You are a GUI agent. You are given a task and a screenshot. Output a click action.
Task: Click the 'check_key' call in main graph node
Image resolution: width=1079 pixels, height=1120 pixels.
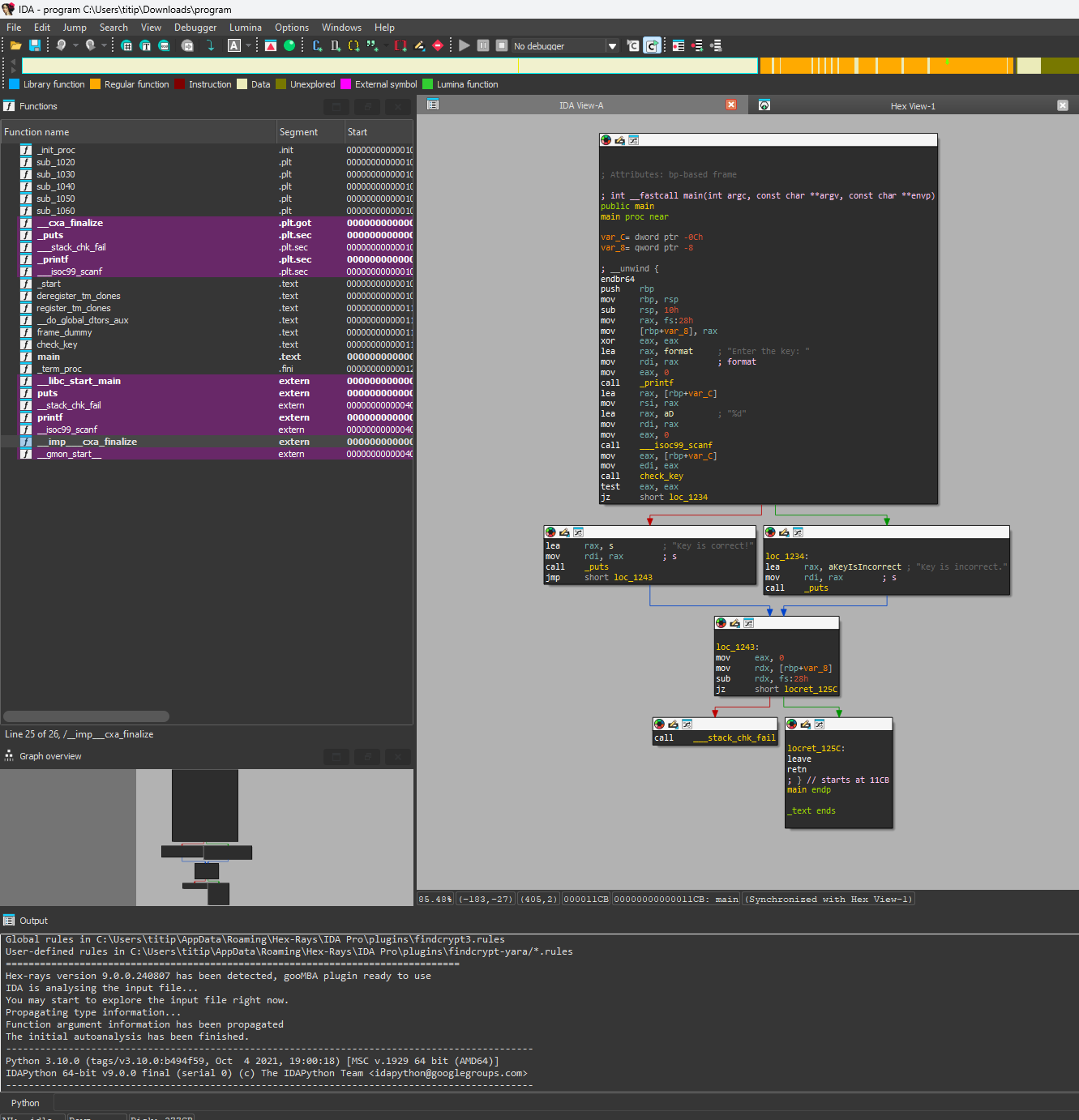point(661,477)
